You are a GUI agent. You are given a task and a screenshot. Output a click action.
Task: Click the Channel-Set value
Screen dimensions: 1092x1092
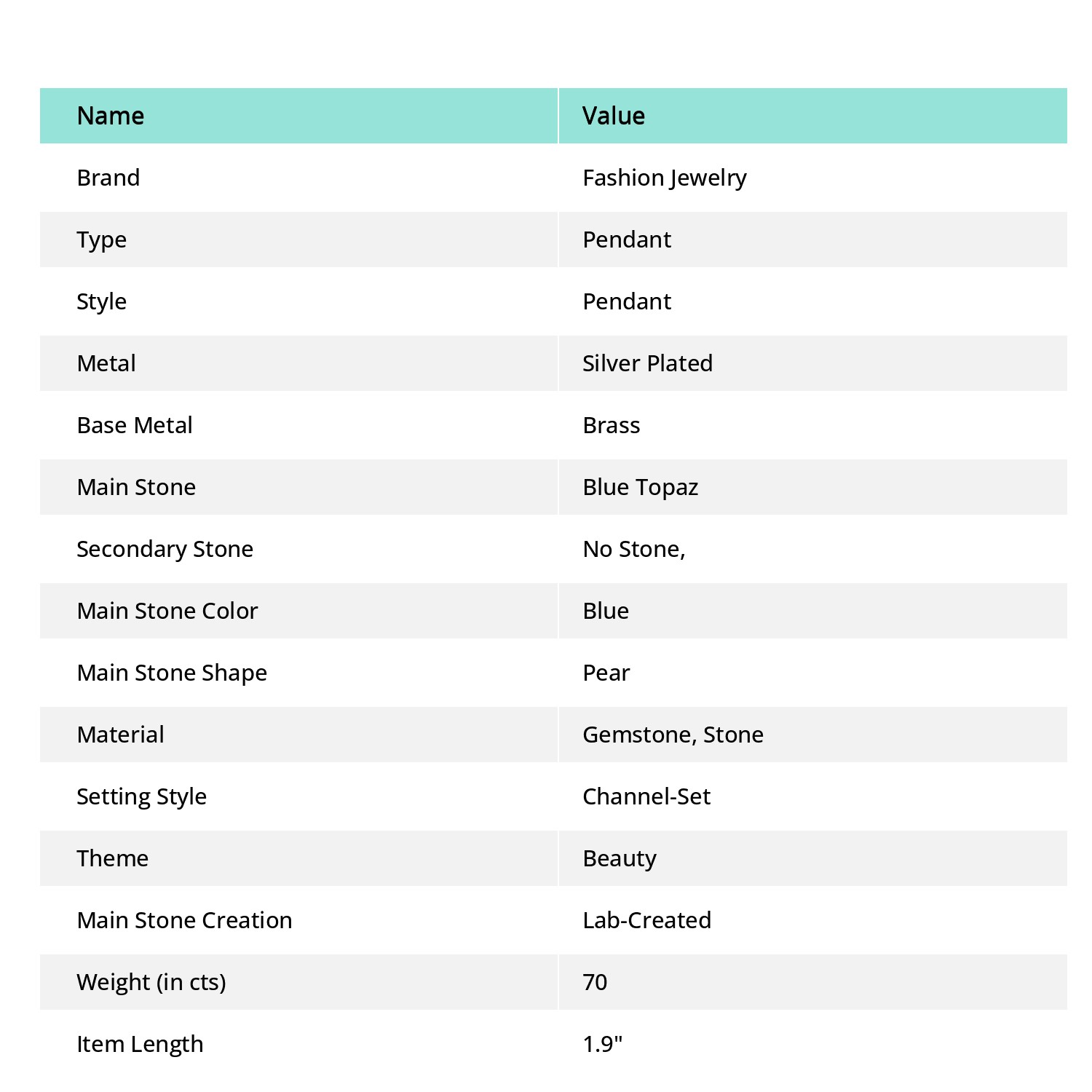[646, 796]
